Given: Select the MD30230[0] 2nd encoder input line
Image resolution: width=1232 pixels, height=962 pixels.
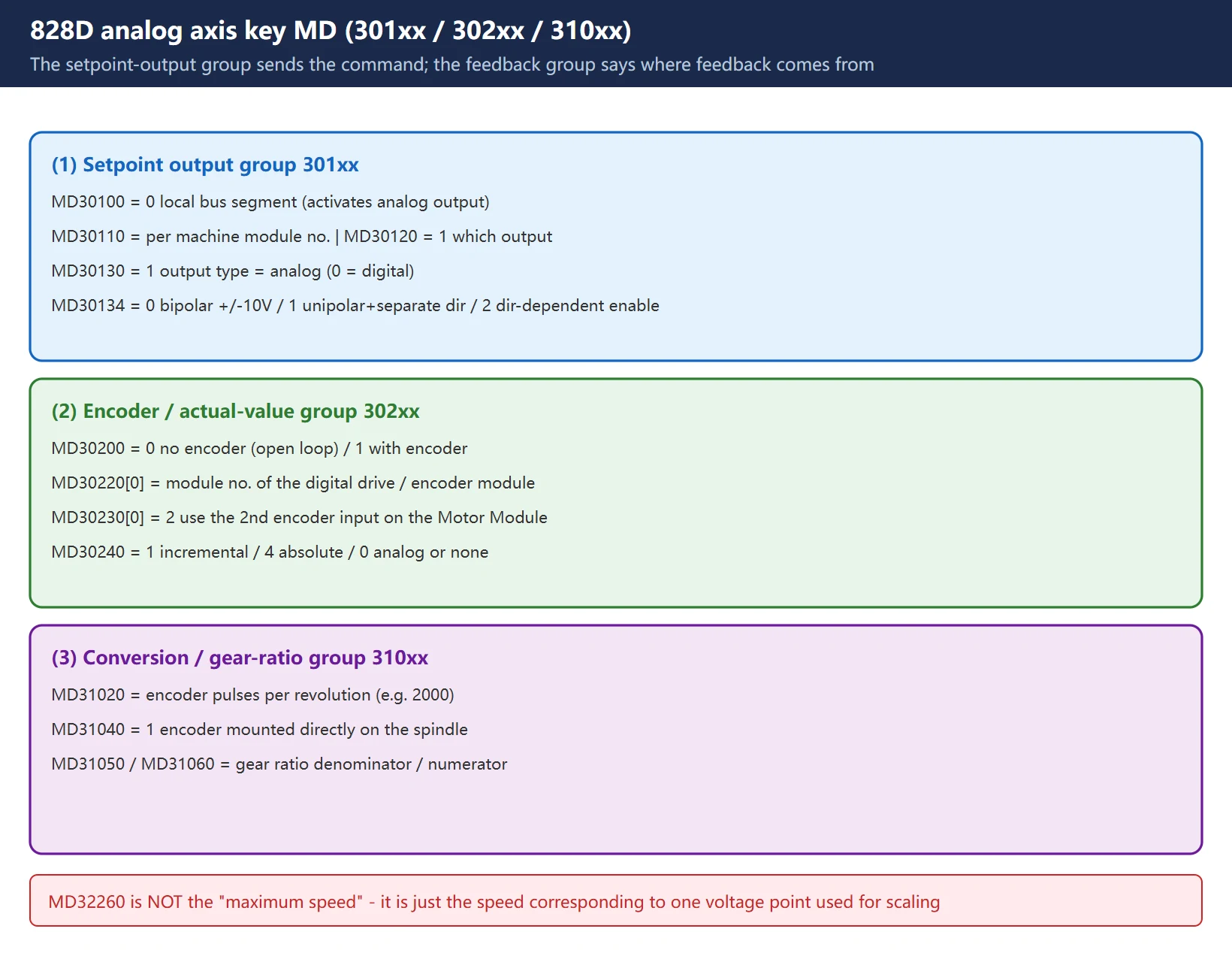Looking at the screenshot, I should click(x=300, y=517).
